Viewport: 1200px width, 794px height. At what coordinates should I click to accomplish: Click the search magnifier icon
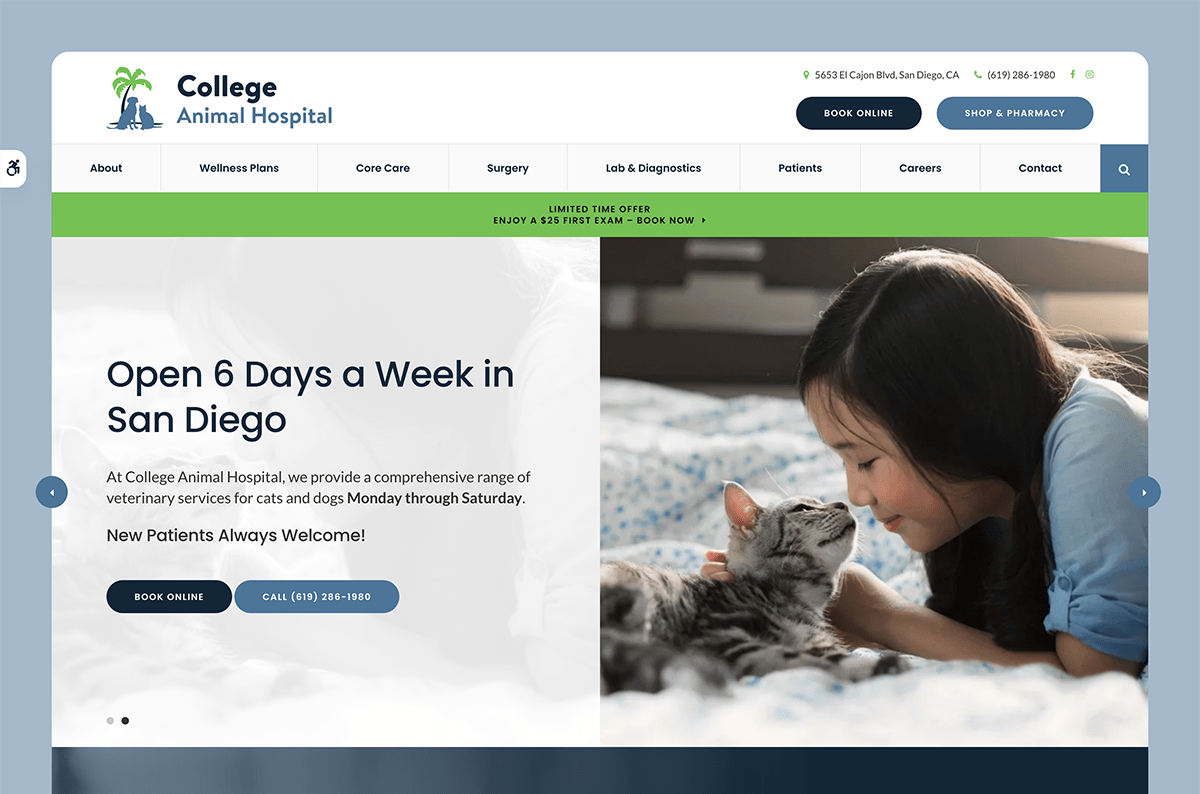click(1124, 169)
